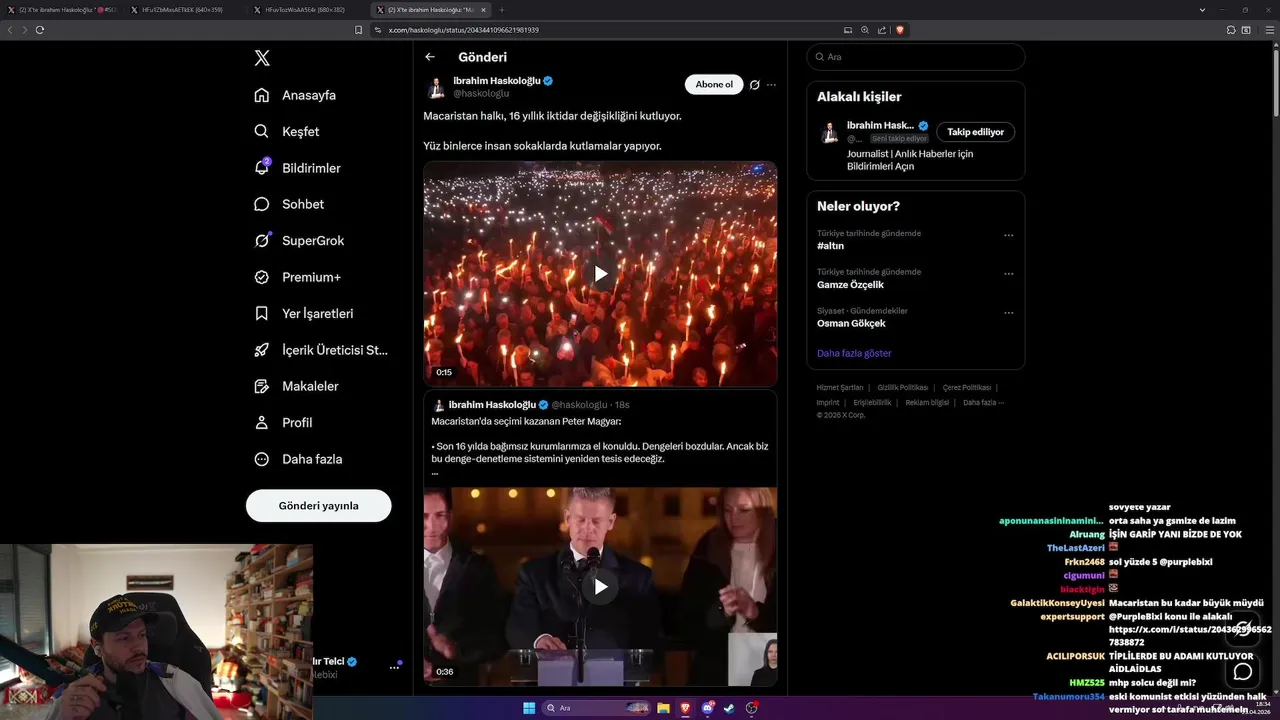Open the Sohbet chat section
1280x720 pixels.
coord(289,204)
